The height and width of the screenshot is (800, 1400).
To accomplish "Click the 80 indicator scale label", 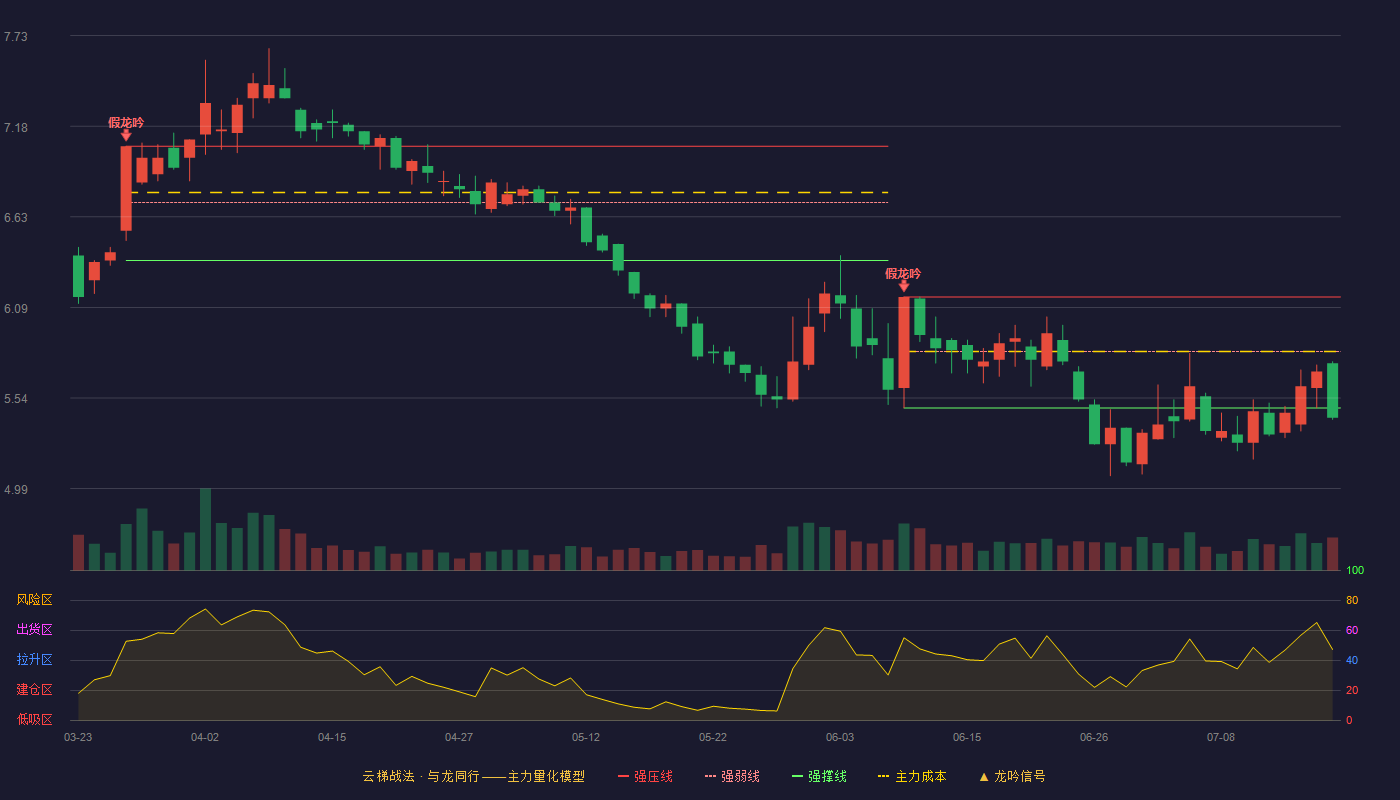I will [x=1352, y=600].
